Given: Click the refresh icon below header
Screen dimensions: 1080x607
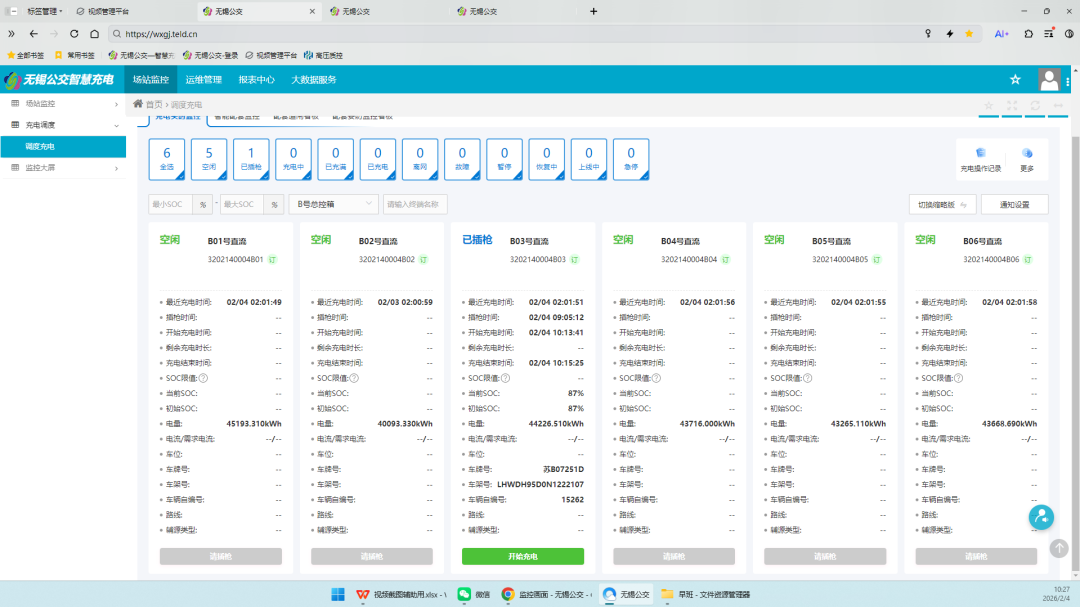Looking at the screenshot, I should click(1035, 105).
